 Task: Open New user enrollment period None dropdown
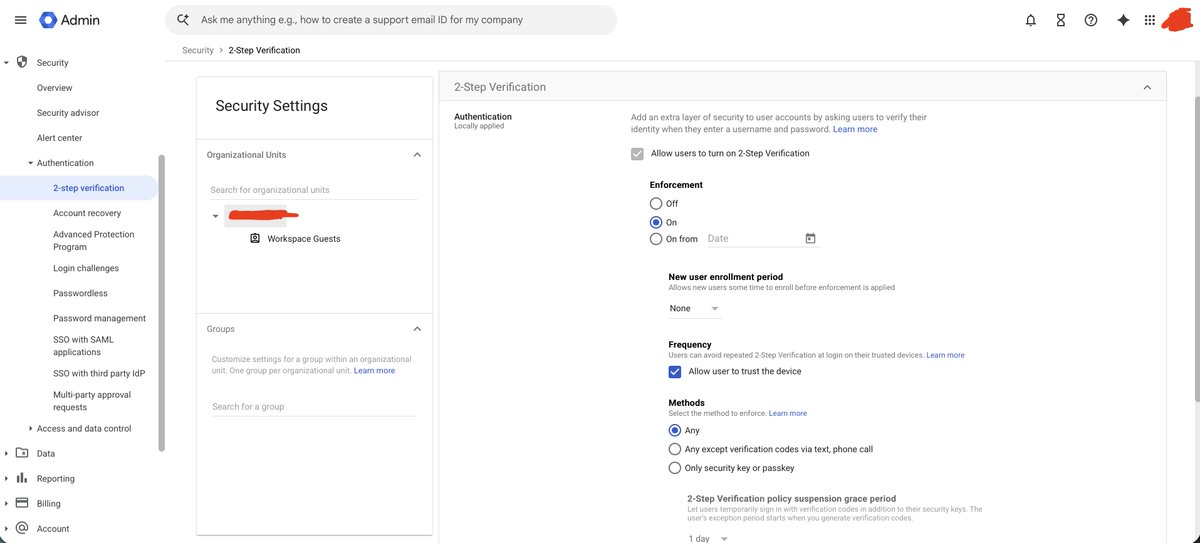tap(694, 309)
